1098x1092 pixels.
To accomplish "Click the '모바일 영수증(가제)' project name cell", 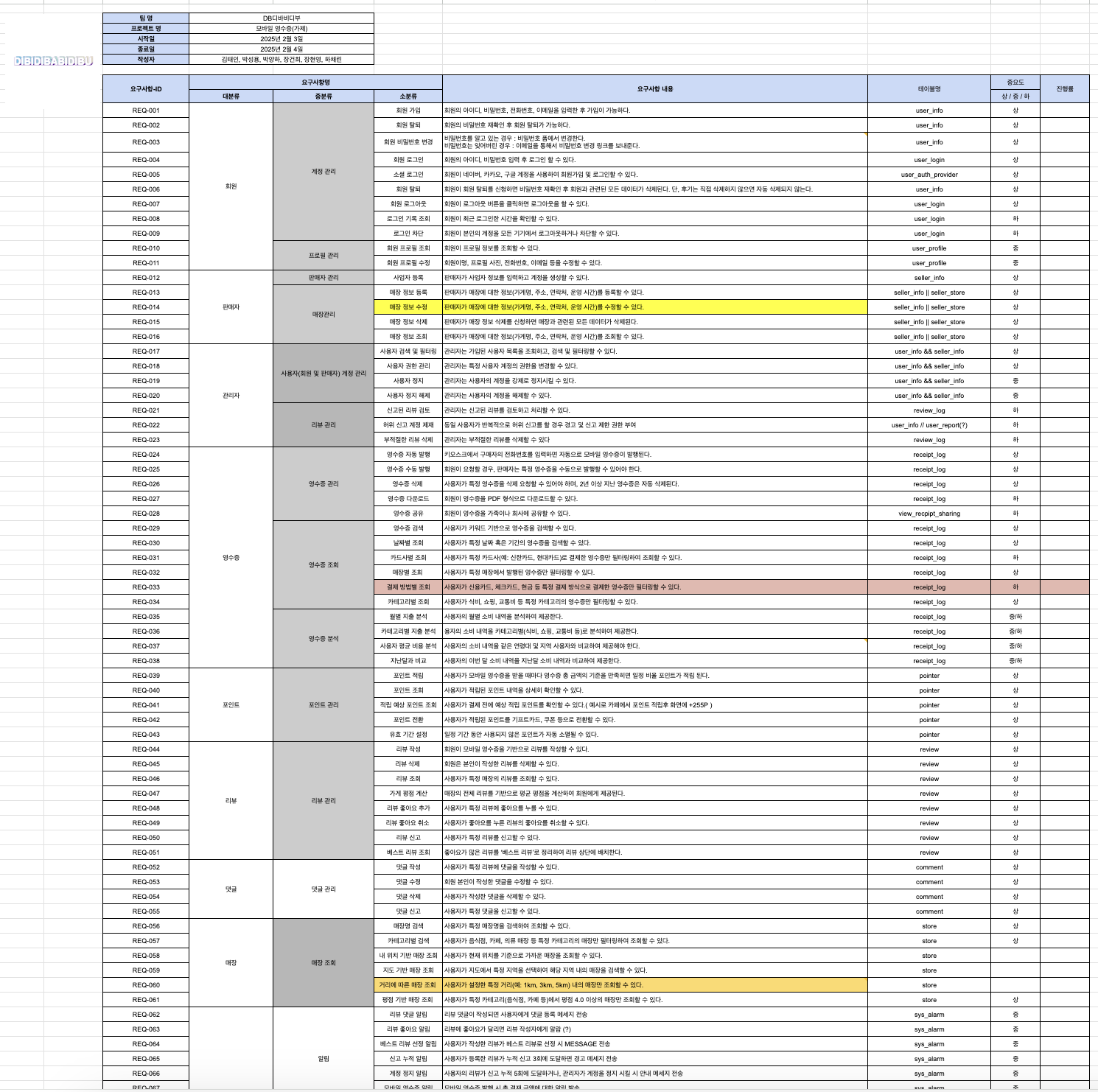I will 282,28.
